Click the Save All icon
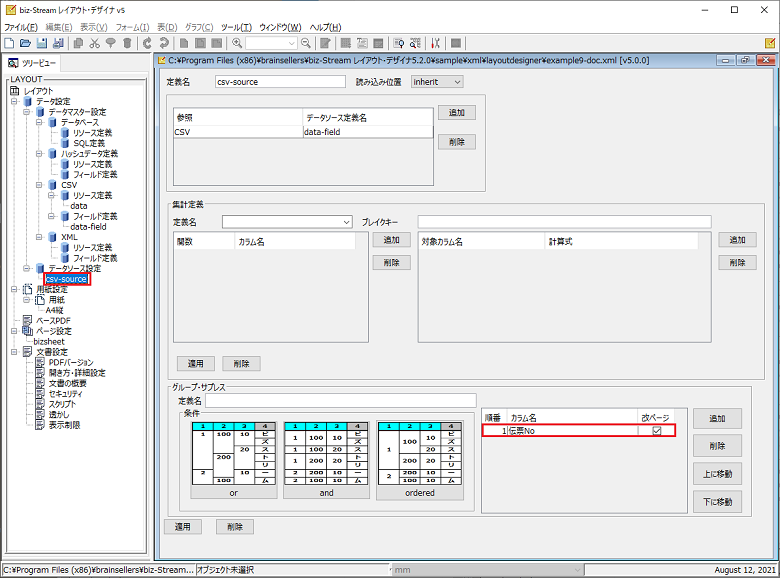 58,43
